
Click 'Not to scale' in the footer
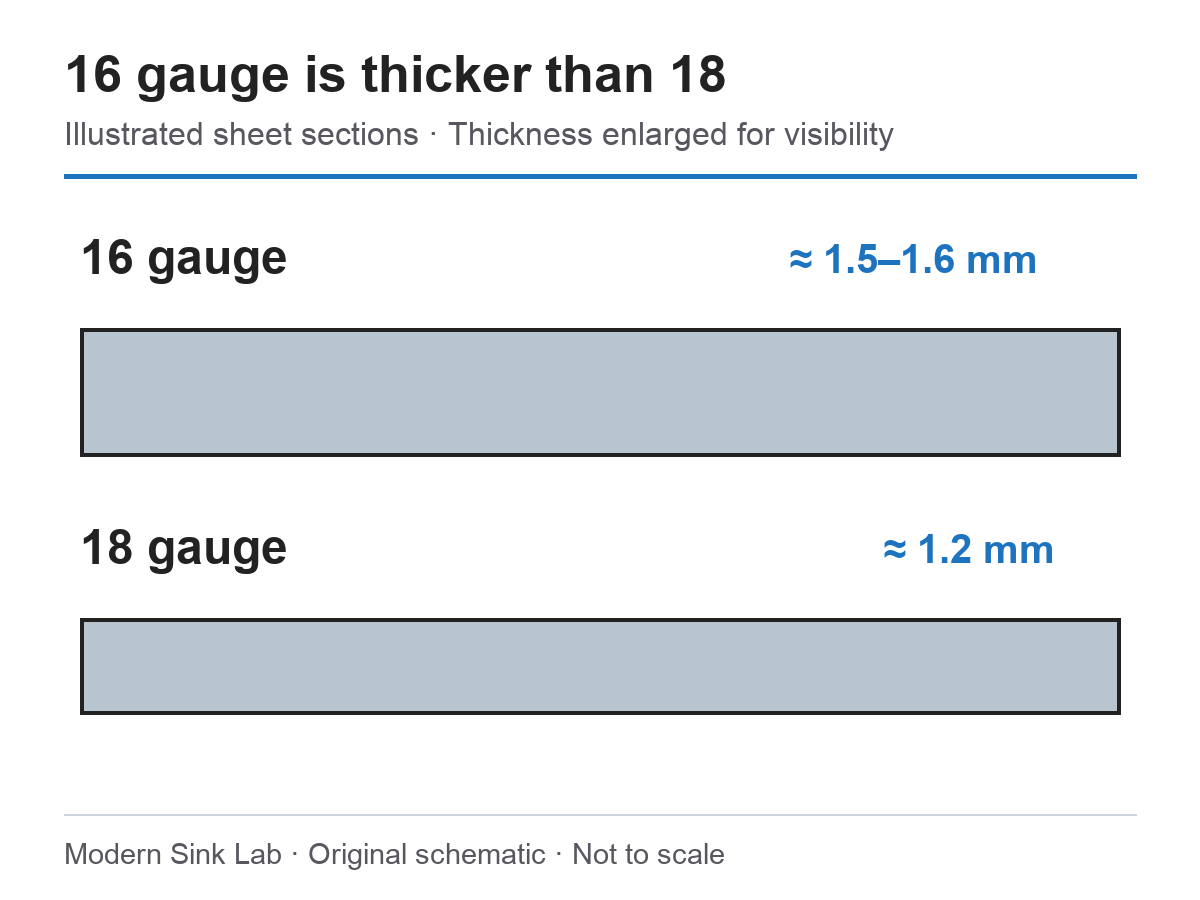point(648,855)
